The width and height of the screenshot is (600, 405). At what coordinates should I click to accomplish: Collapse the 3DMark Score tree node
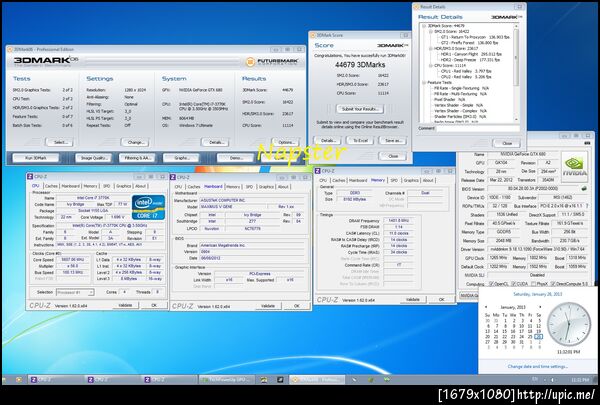coord(424,26)
